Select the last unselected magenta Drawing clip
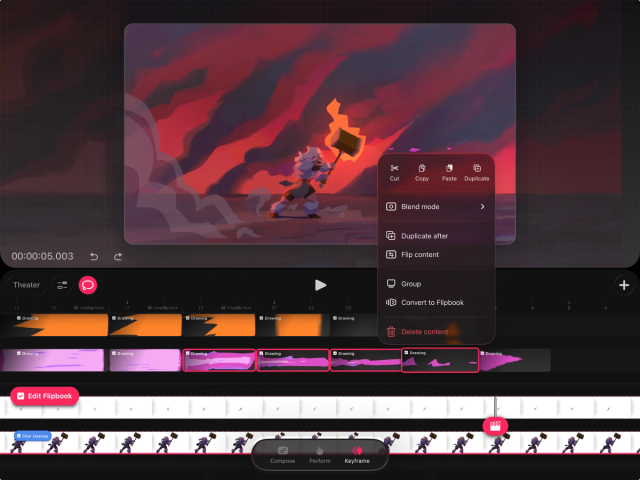This screenshot has width=640, height=480. 515,360
